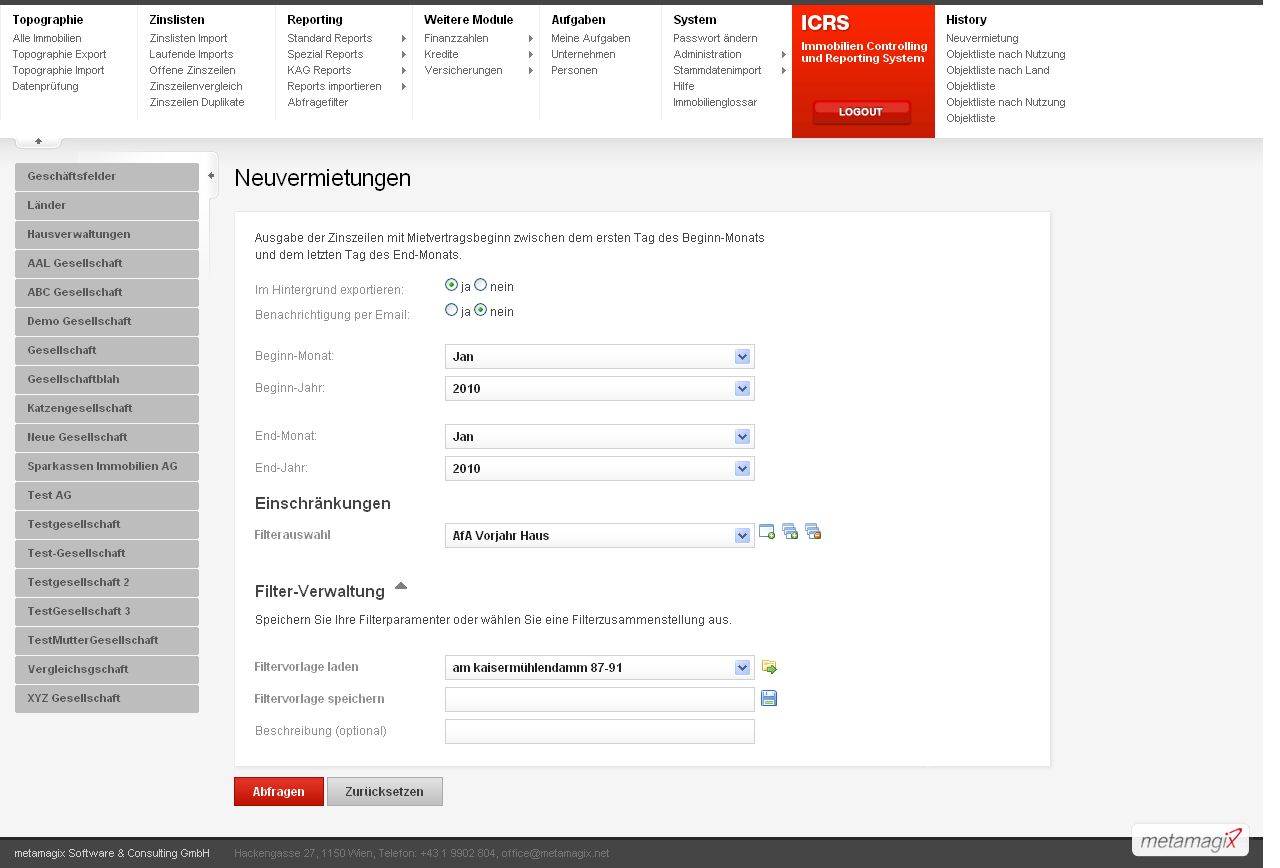Select 'nein' for Benachrichtigung per Email
Image resolution: width=1280 pixels, height=868 pixels.
tap(481, 310)
